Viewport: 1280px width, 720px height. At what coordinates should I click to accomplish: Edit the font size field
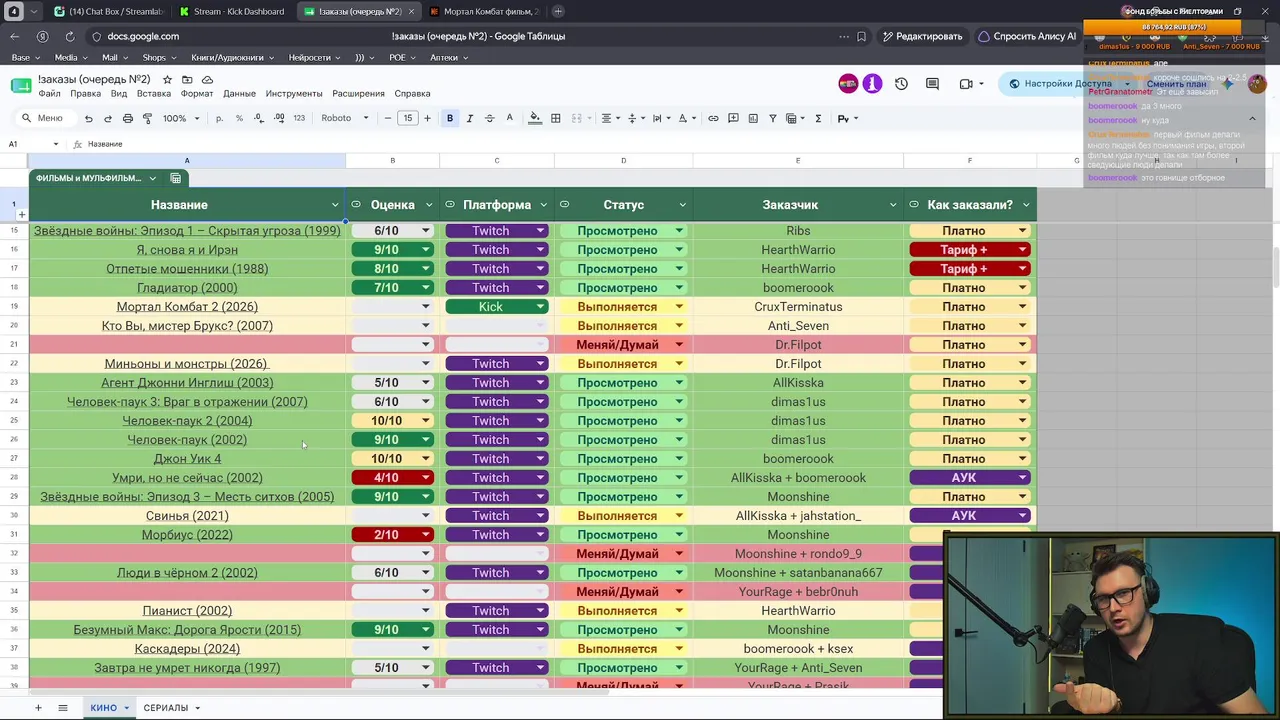tap(408, 118)
